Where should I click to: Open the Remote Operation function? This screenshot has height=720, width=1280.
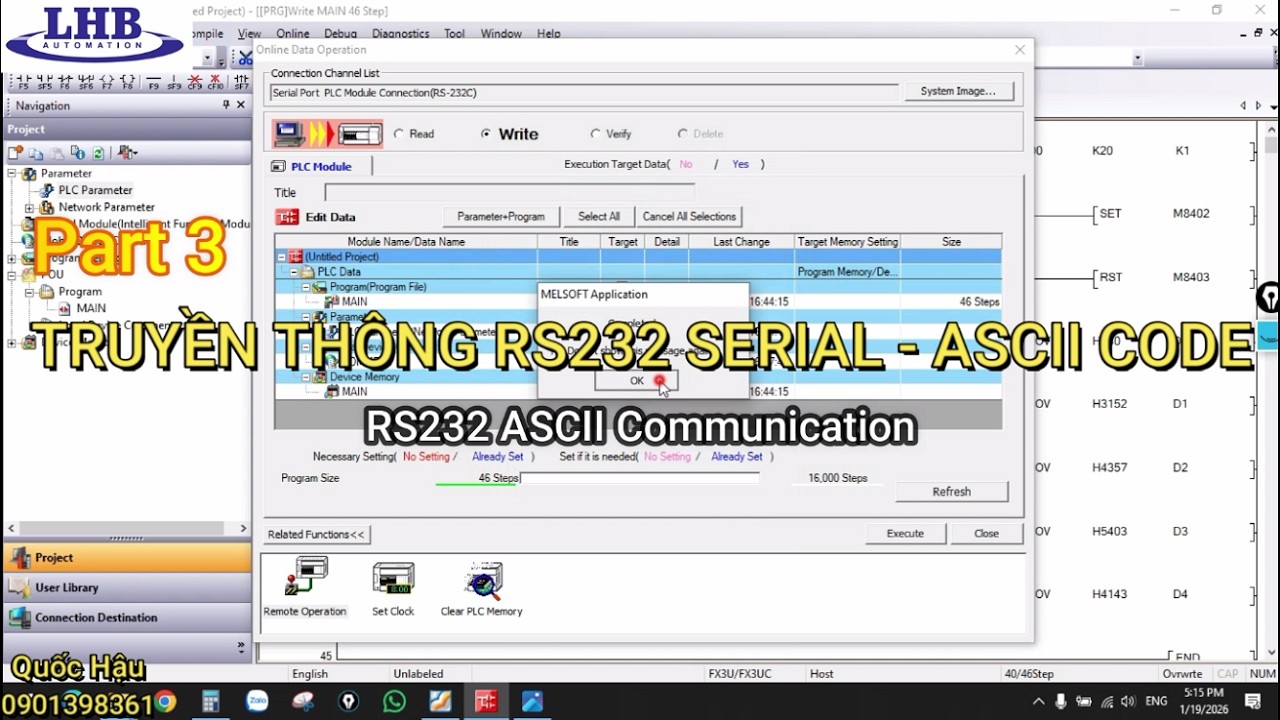[x=305, y=588]
